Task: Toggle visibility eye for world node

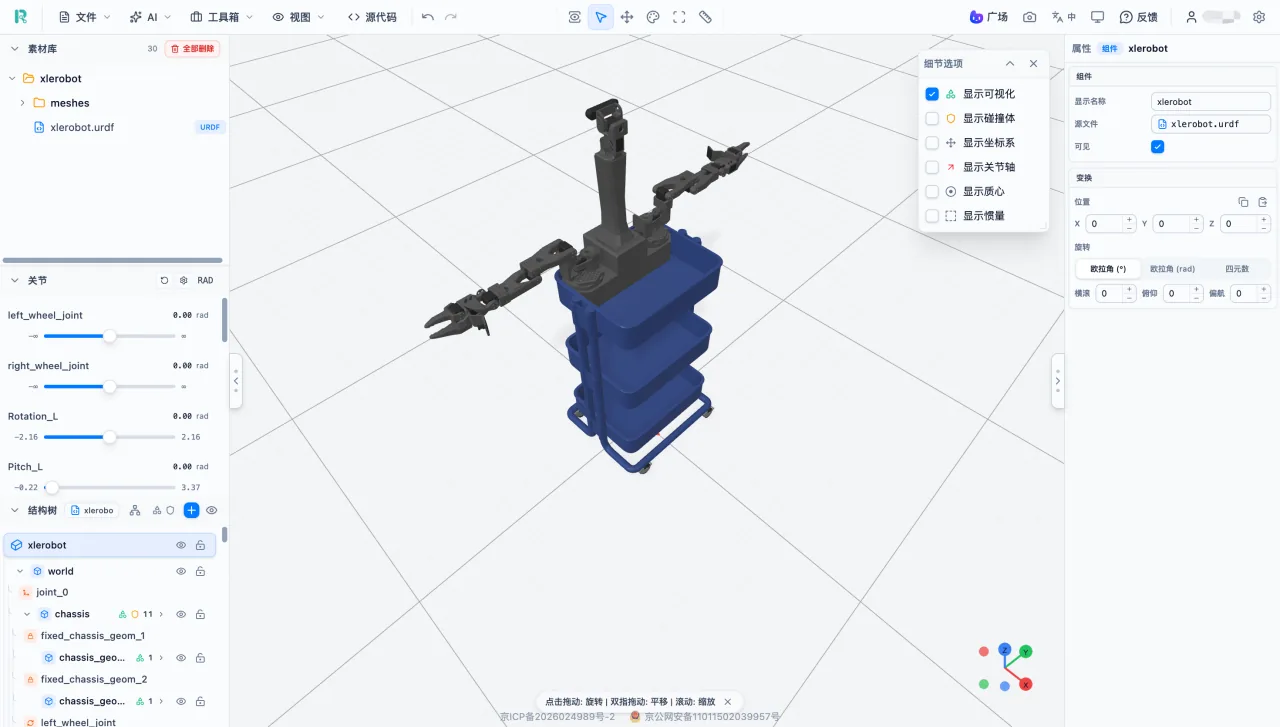Action: pos(181,572)
